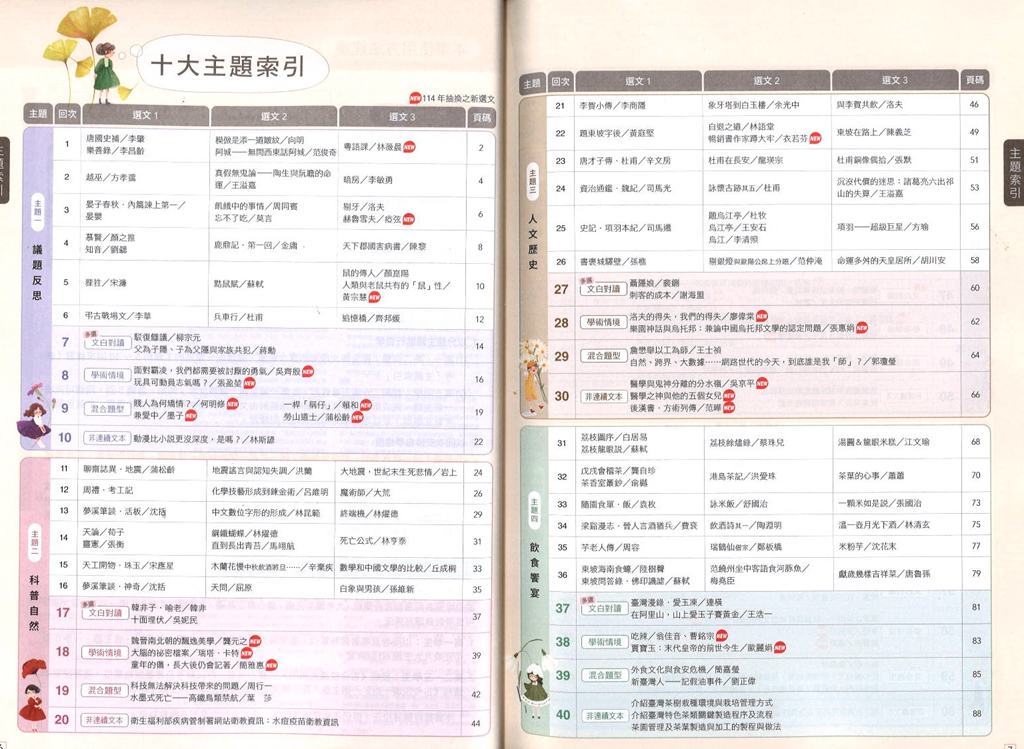Click the 非連續文本 label in row 40
1024x749 pixels.
[x=604, y=716]
